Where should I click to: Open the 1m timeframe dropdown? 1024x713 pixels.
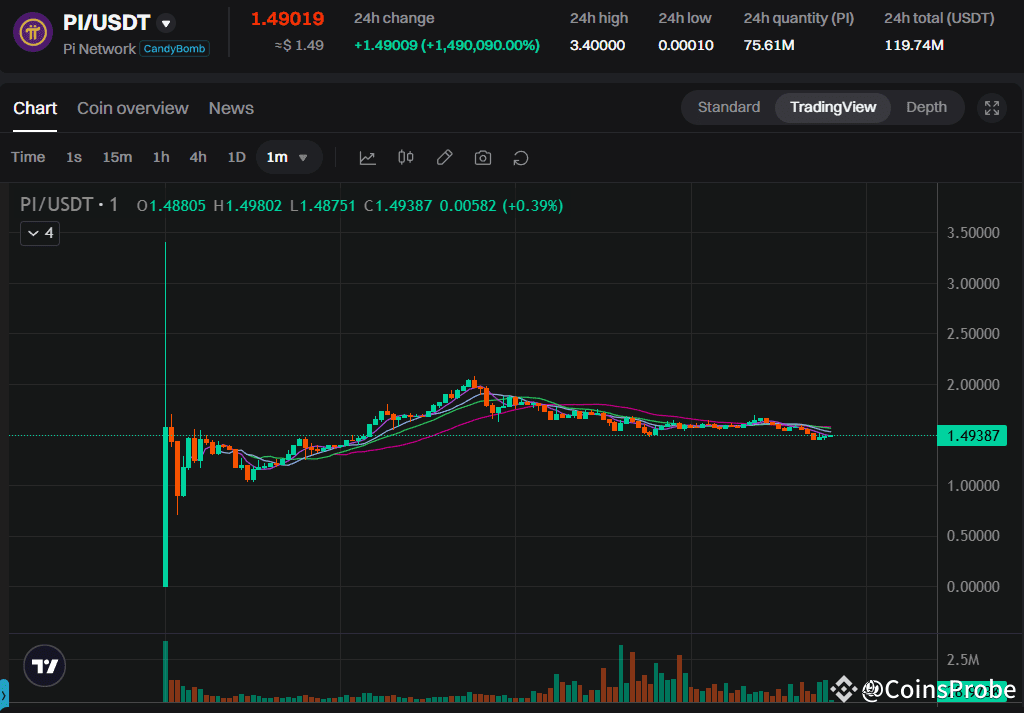pos(288,157)
